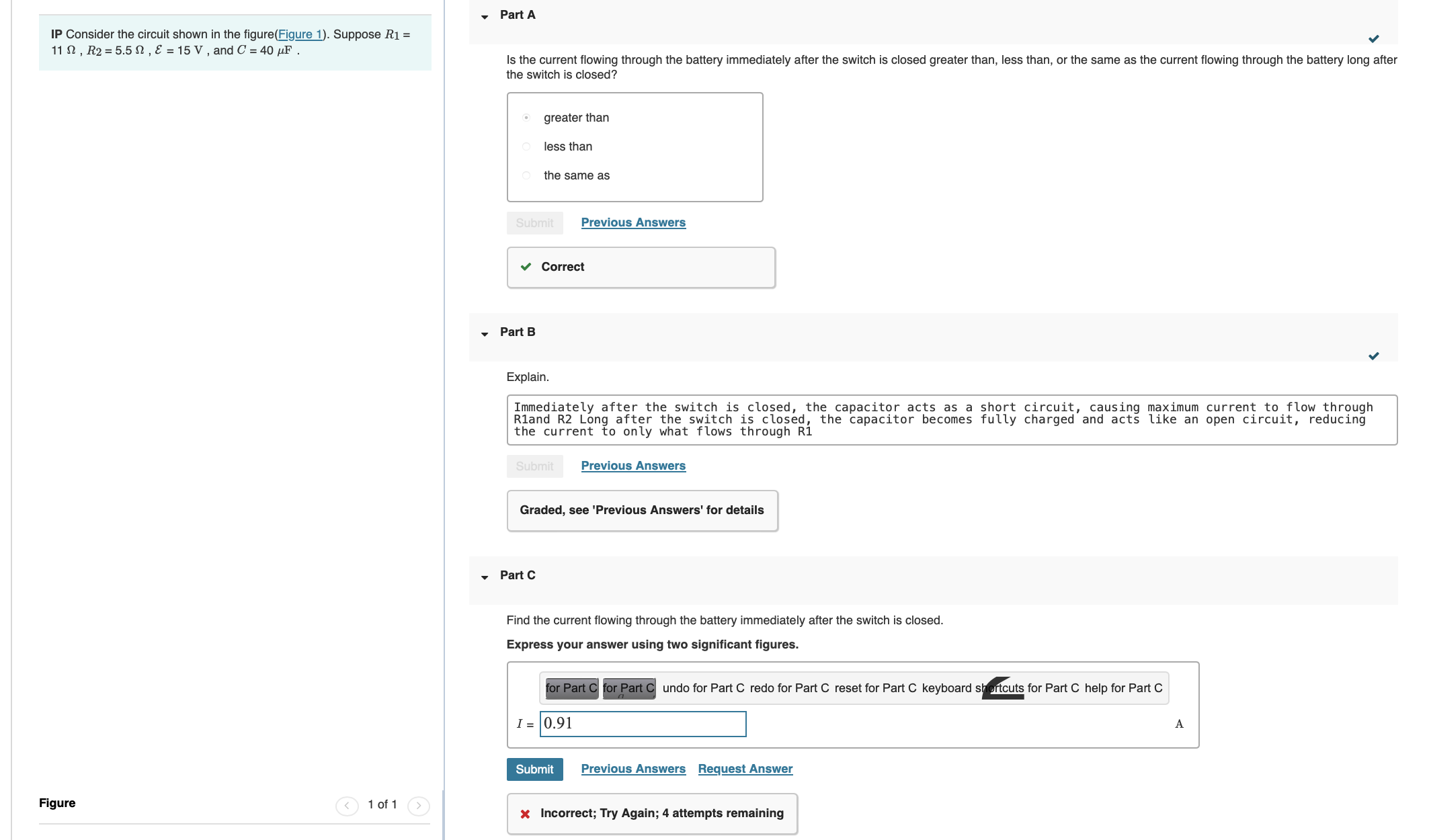Click the Part B header label
Image resolution: width=1429 pixels, height=840 pixels.
[x=518, y=332]
